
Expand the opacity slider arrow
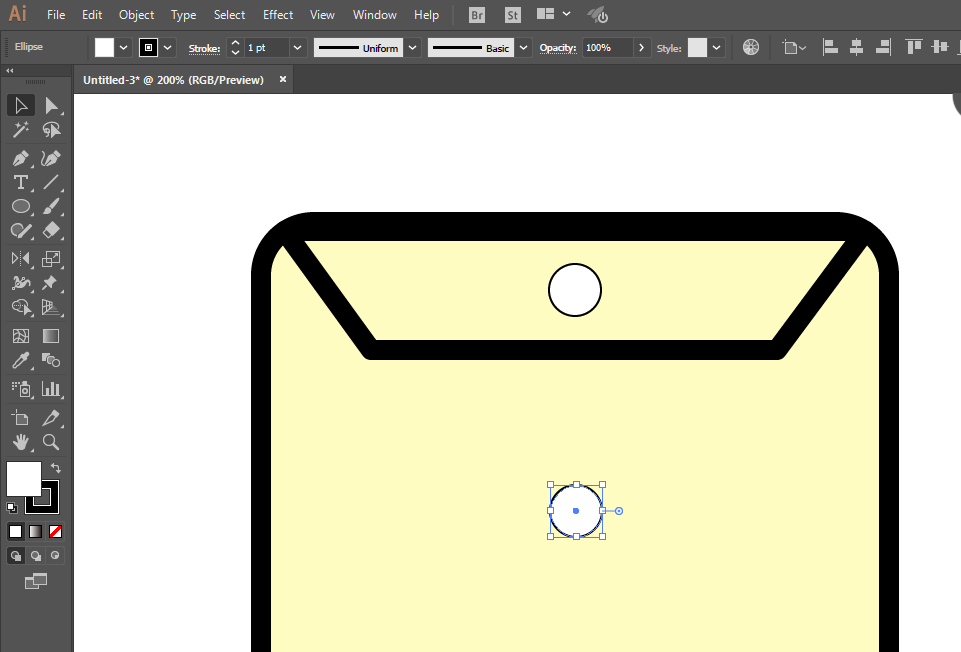641,48
